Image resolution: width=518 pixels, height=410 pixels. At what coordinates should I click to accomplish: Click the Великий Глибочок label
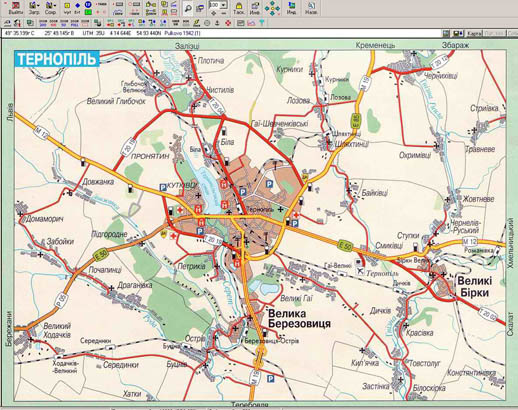coord(116,101)
